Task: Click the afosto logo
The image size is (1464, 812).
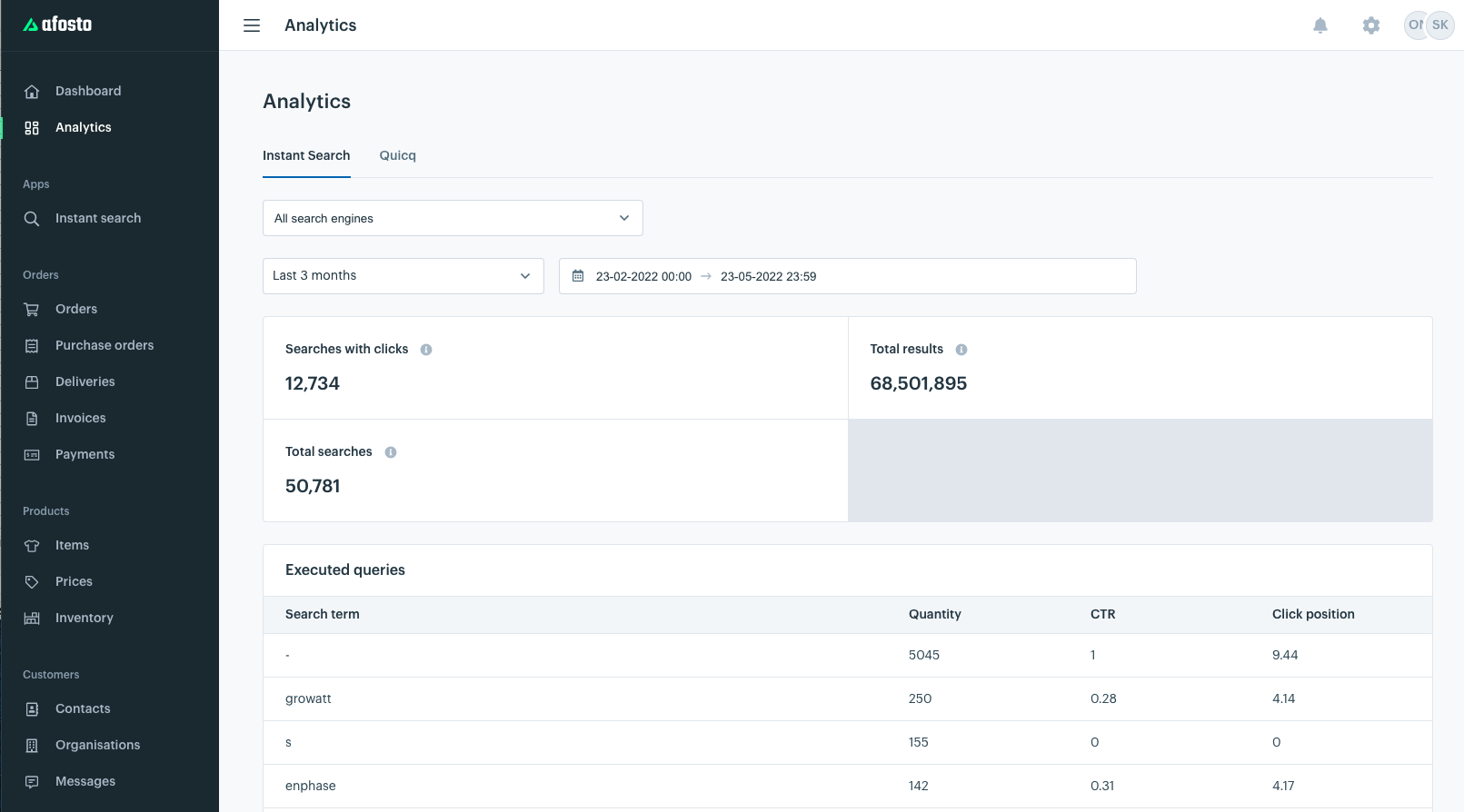Action: 58,25
